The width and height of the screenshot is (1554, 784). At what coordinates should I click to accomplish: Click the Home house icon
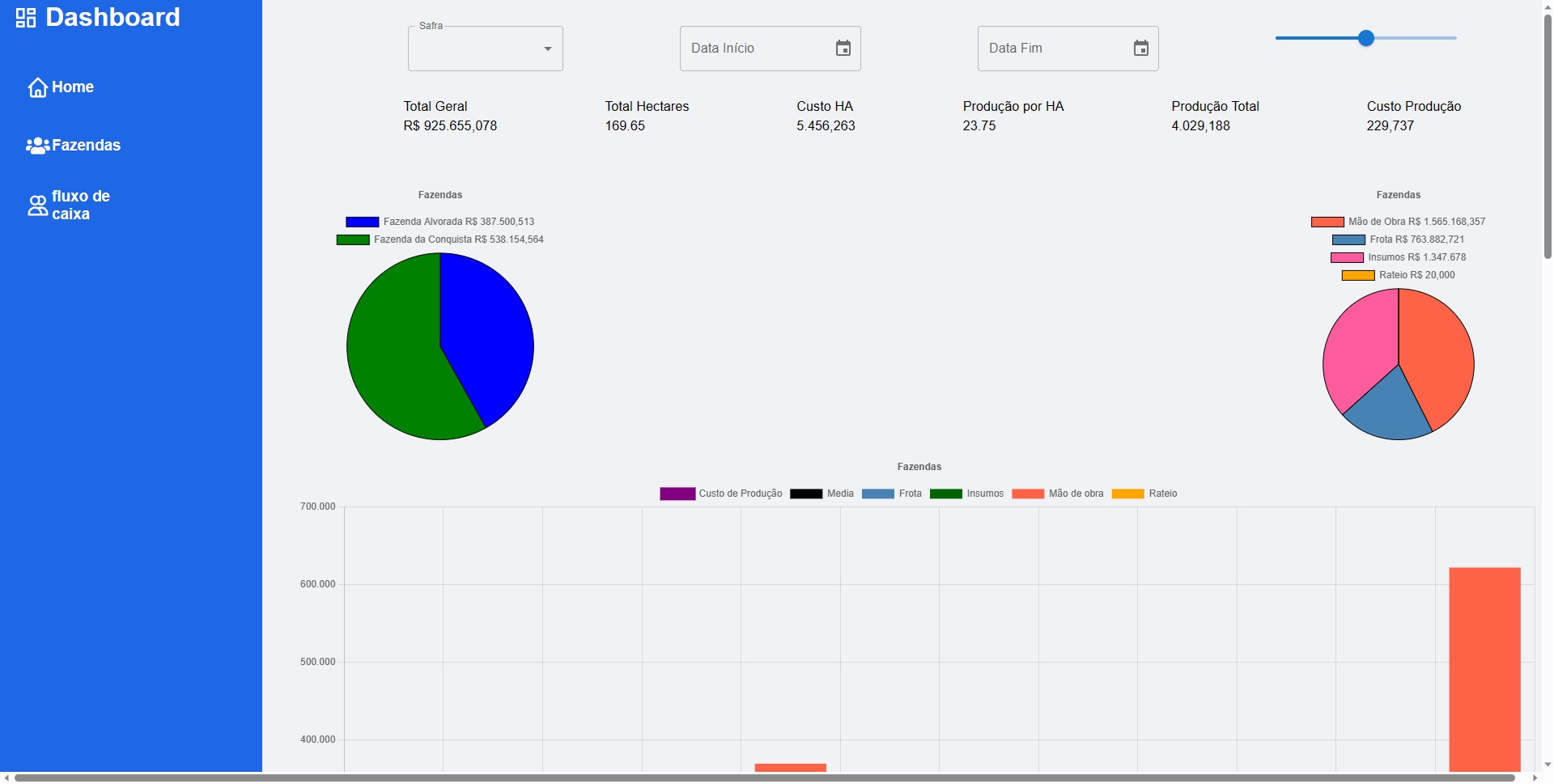(x=37, y=87)
